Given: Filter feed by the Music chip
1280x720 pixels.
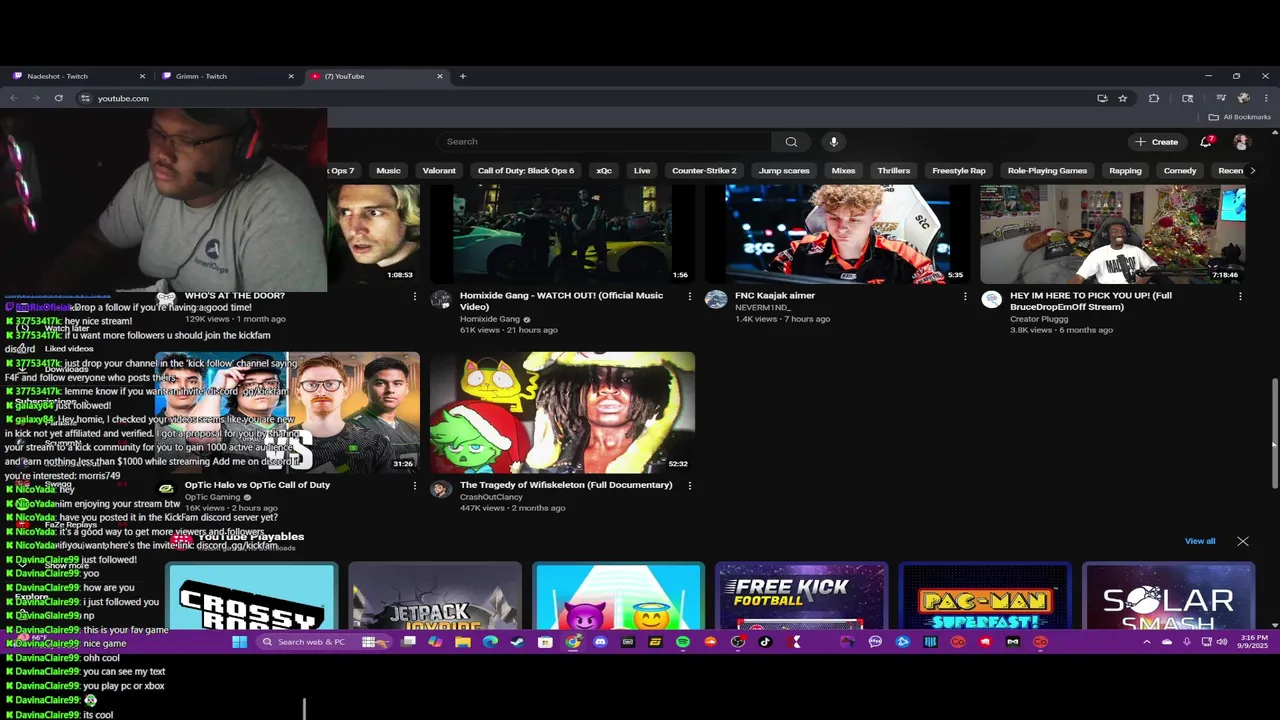Looking at the screenshot, I should pyautogui.click(x=388, y=171).
